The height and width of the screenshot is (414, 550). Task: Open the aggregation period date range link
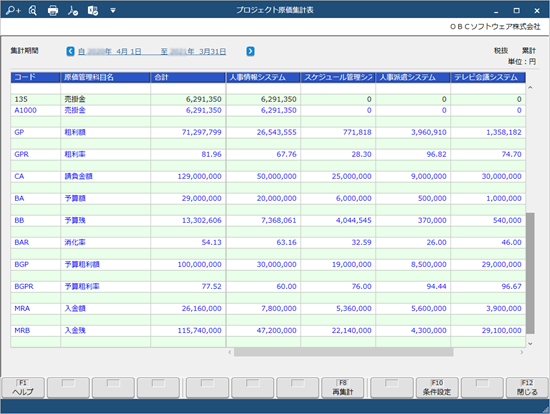[x=152, y=52]
